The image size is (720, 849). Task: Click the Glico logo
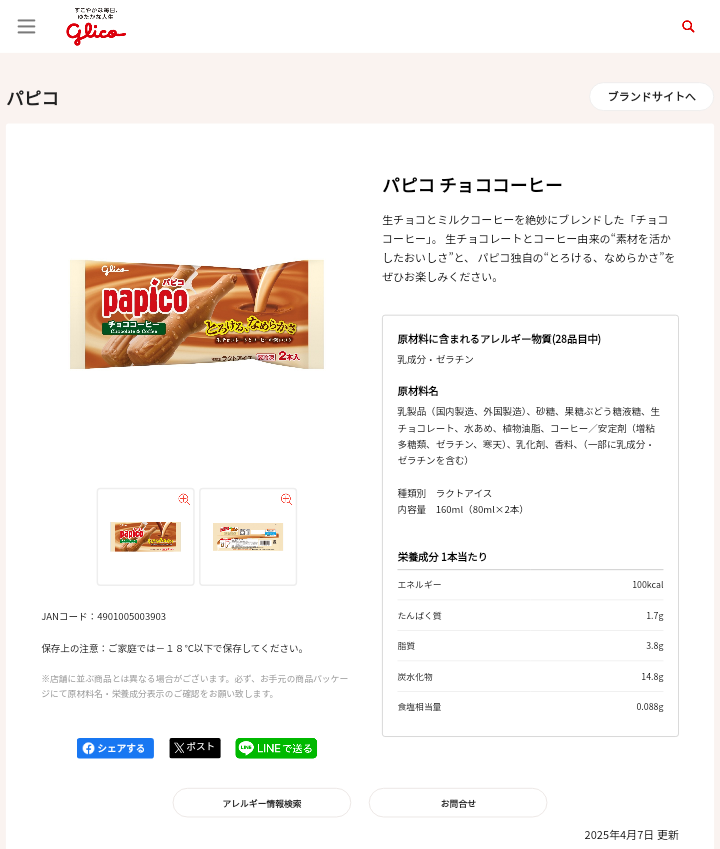tap(96, 27)
